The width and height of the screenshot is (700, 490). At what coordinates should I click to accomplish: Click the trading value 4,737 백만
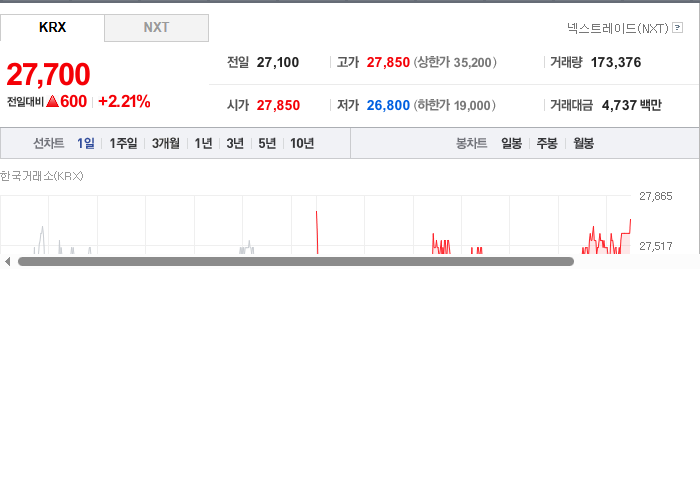tap(631, 105)
